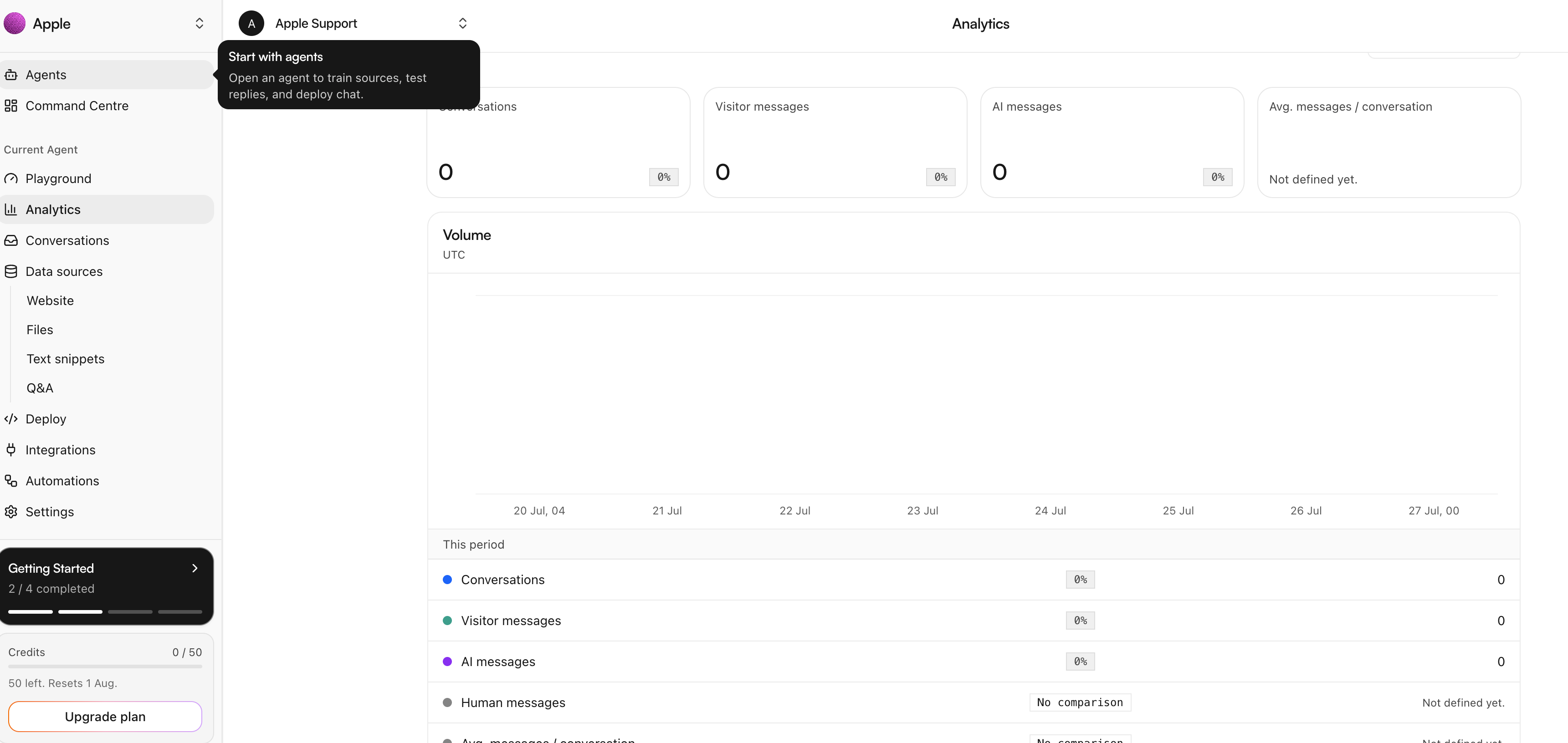Open the Apple Support agent selector chevrons
The height and width of the screenshot is (743, 1568).
point(462,23)
